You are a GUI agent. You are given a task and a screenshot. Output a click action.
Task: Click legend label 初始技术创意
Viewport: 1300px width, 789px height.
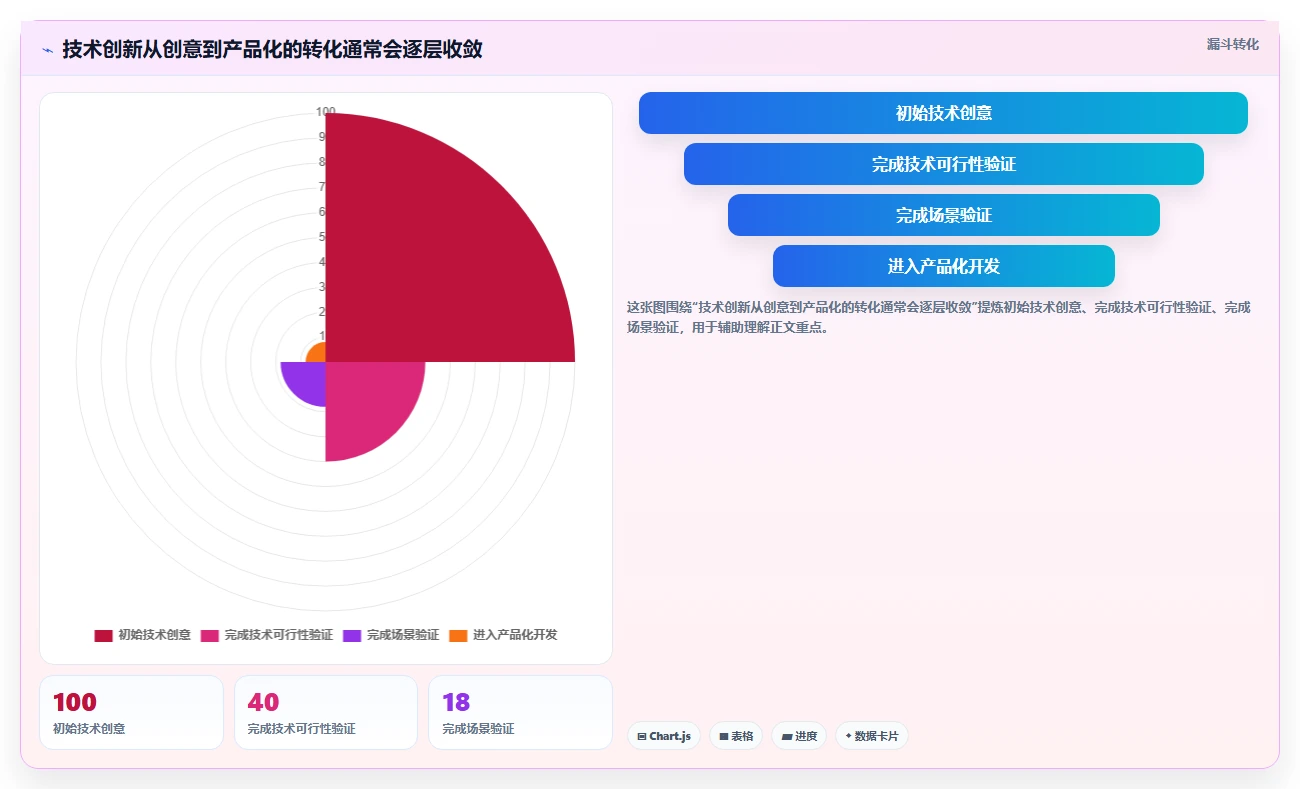(x=154, y=635)
